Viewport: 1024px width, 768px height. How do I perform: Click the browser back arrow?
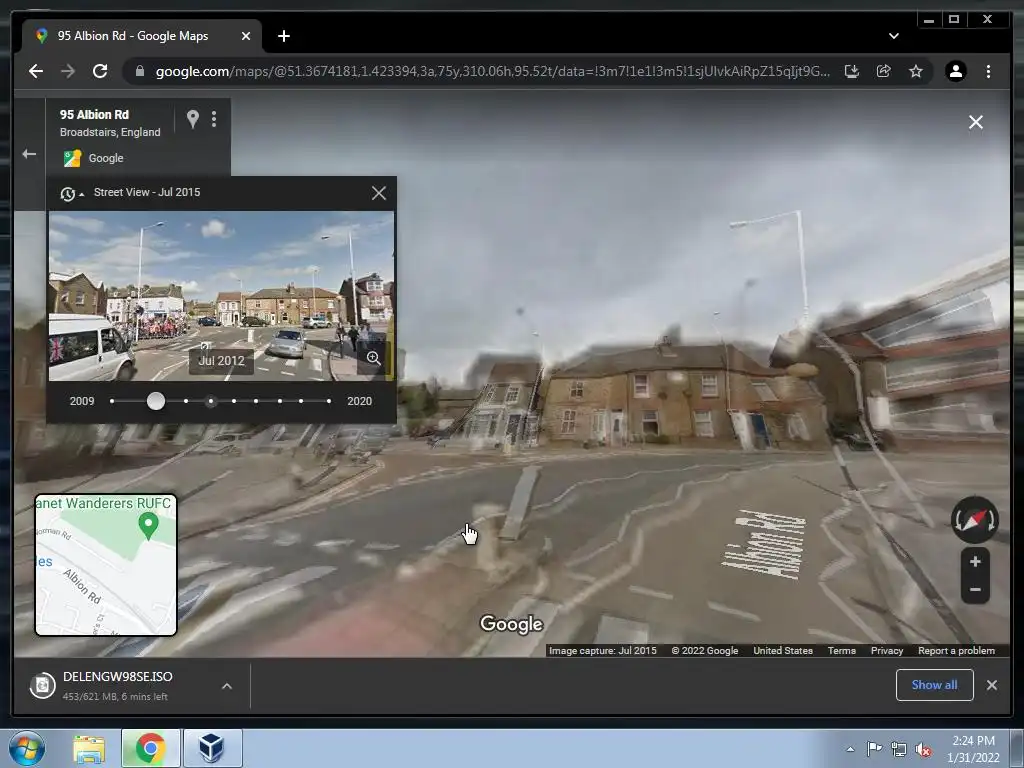click(x=36, y=71)
